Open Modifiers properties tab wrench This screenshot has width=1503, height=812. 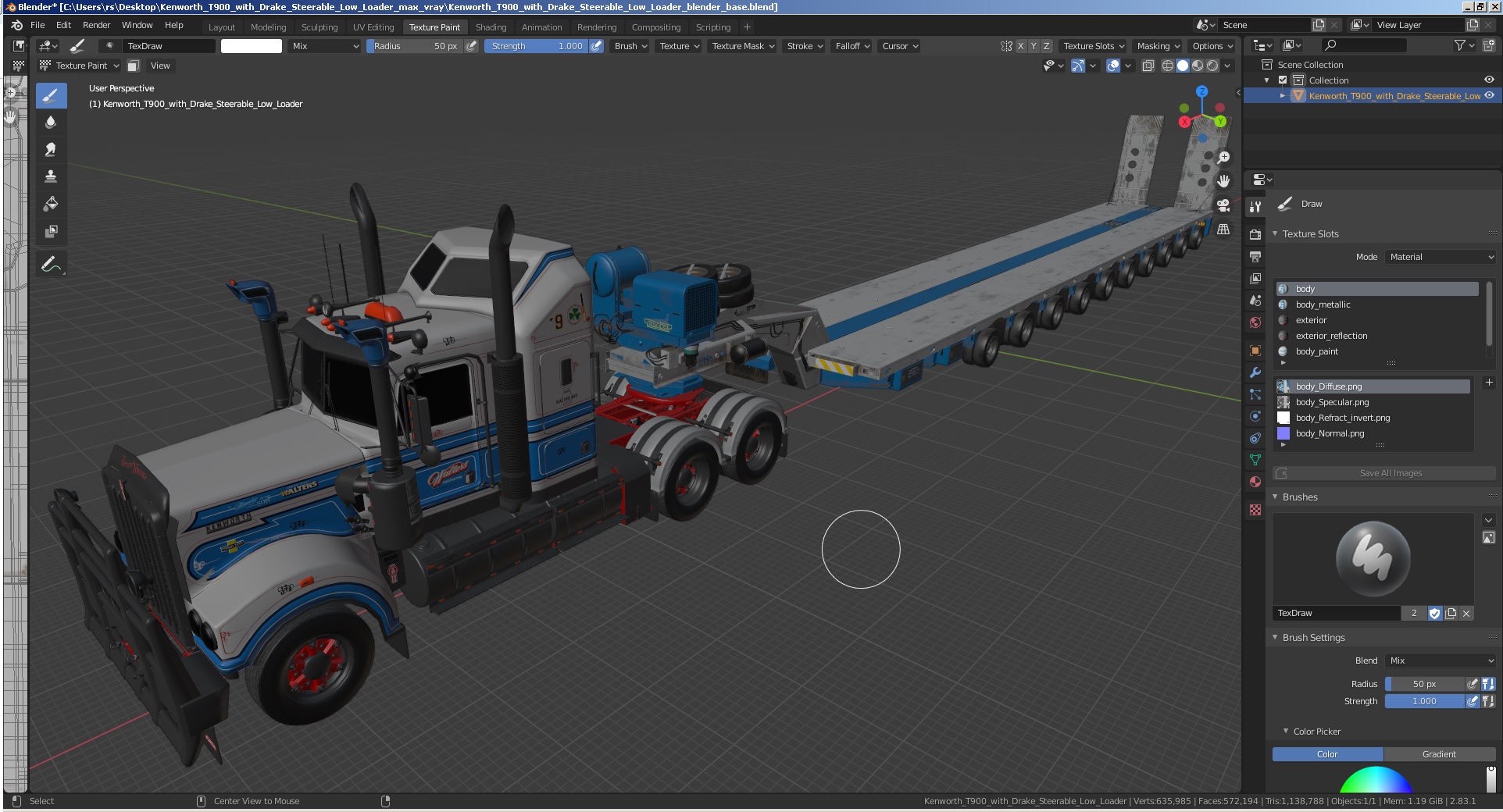(x=1255, y=372)
